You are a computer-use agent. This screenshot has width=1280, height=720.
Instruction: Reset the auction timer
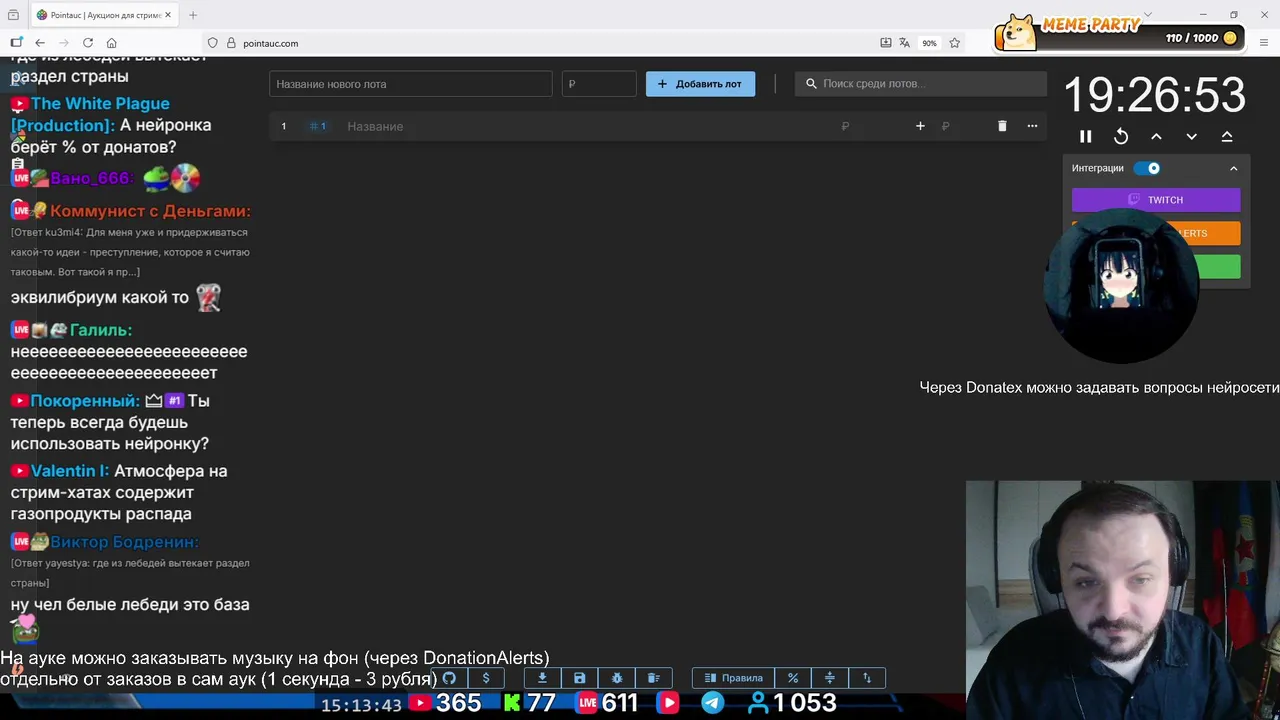pyautogui.click(x=1121, y=136)
